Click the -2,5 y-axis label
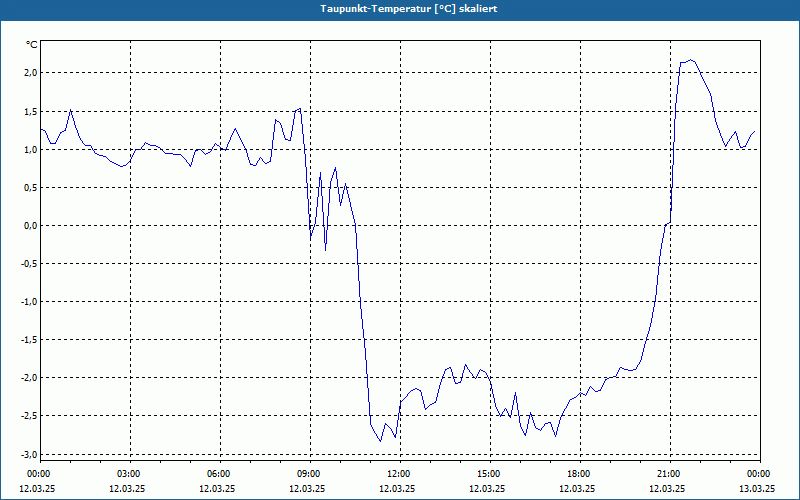The width and height of the screenshot is (800, 500). (x=30, y=416)
